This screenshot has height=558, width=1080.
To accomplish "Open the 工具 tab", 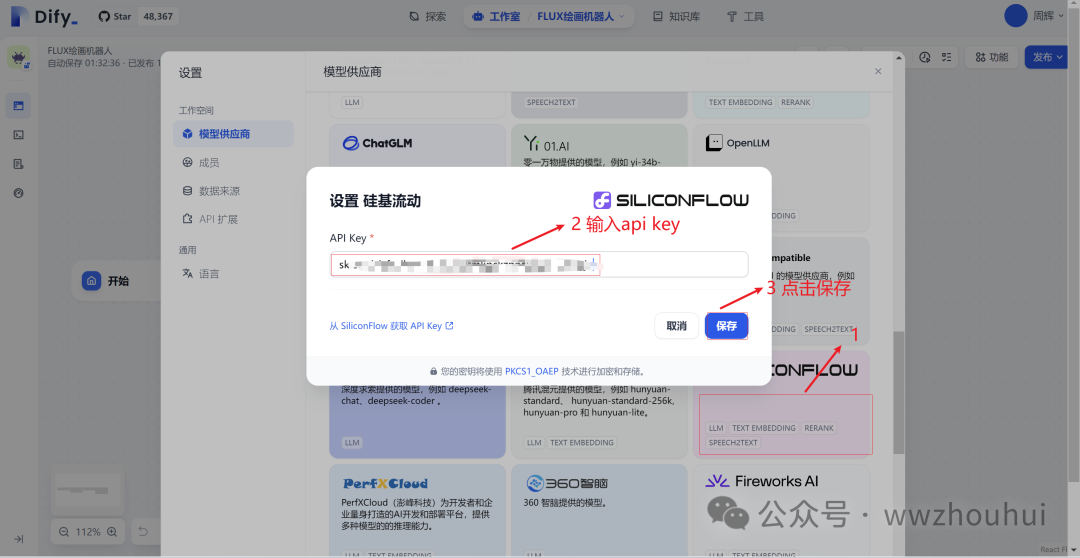I will point(745,17).
